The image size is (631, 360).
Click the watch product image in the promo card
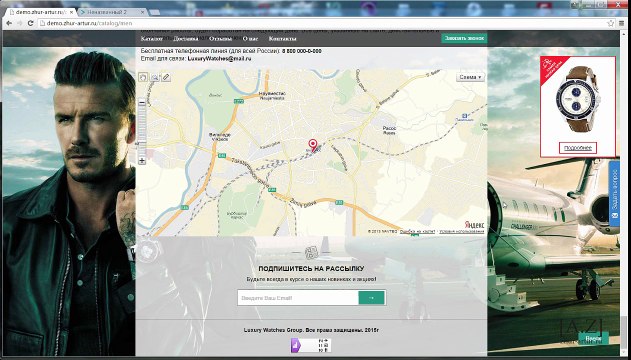point(578,99)
